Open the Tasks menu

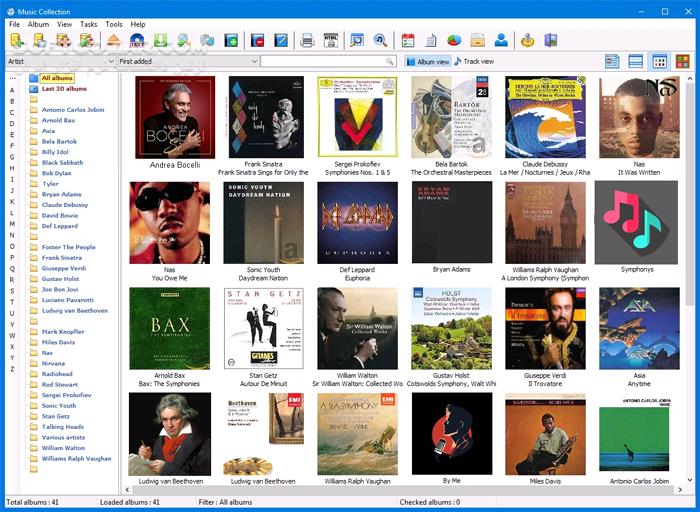pyautogui.click(x=89, y=24)
